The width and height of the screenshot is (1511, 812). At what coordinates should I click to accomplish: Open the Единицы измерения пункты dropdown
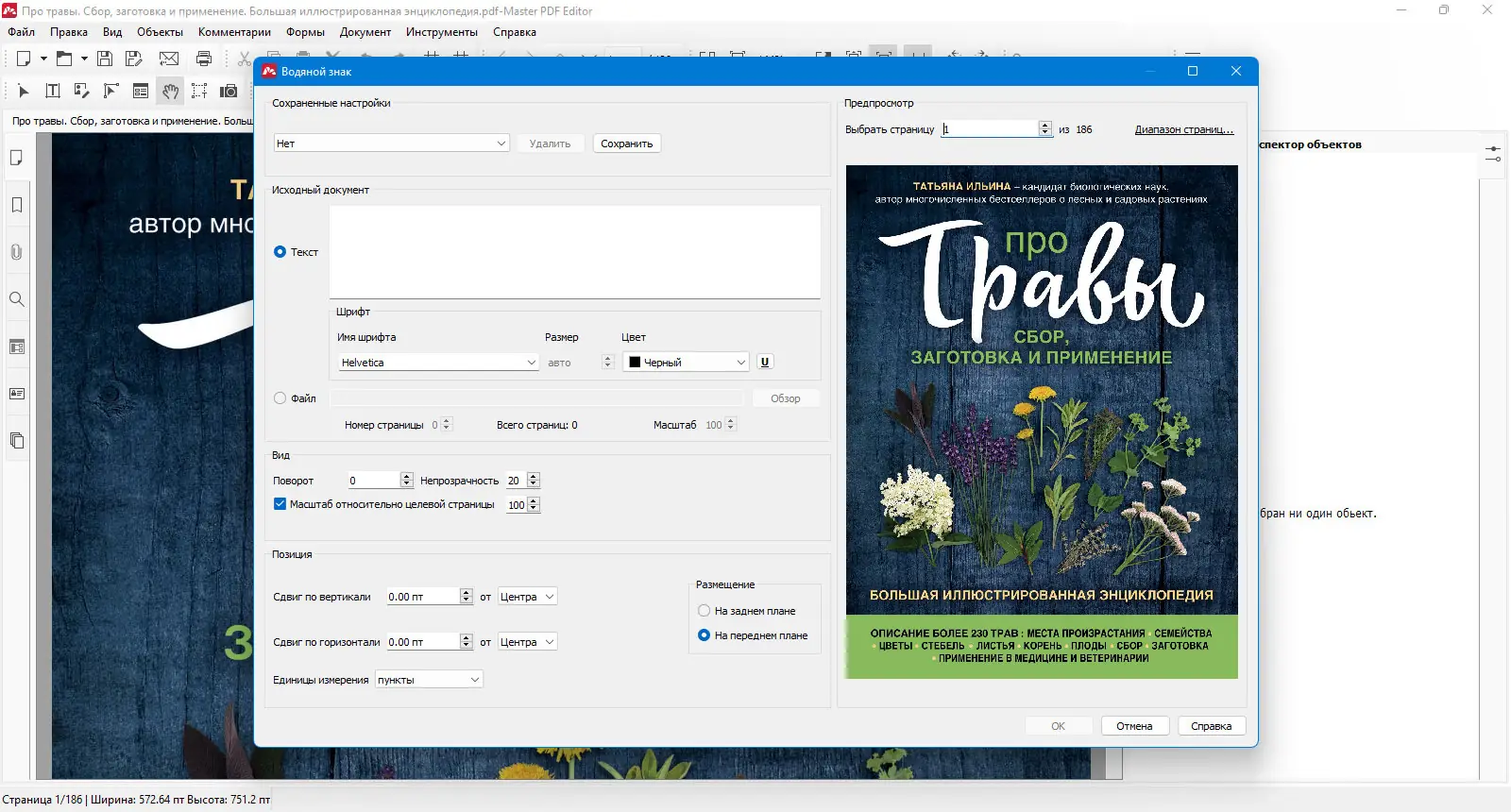tap(430, 680)
